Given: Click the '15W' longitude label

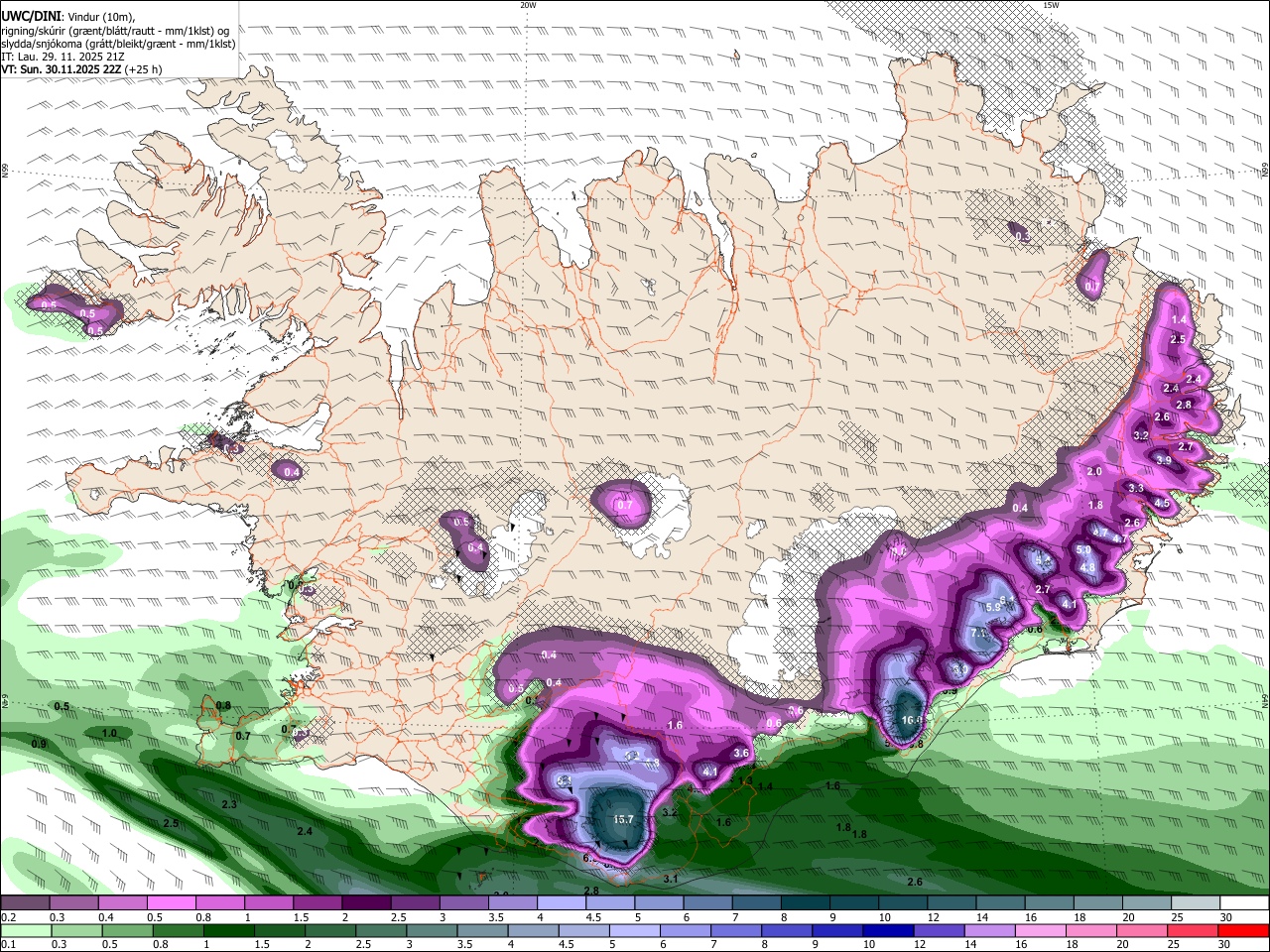Looking at the screenshot, I should click(x=1051, y=5).
